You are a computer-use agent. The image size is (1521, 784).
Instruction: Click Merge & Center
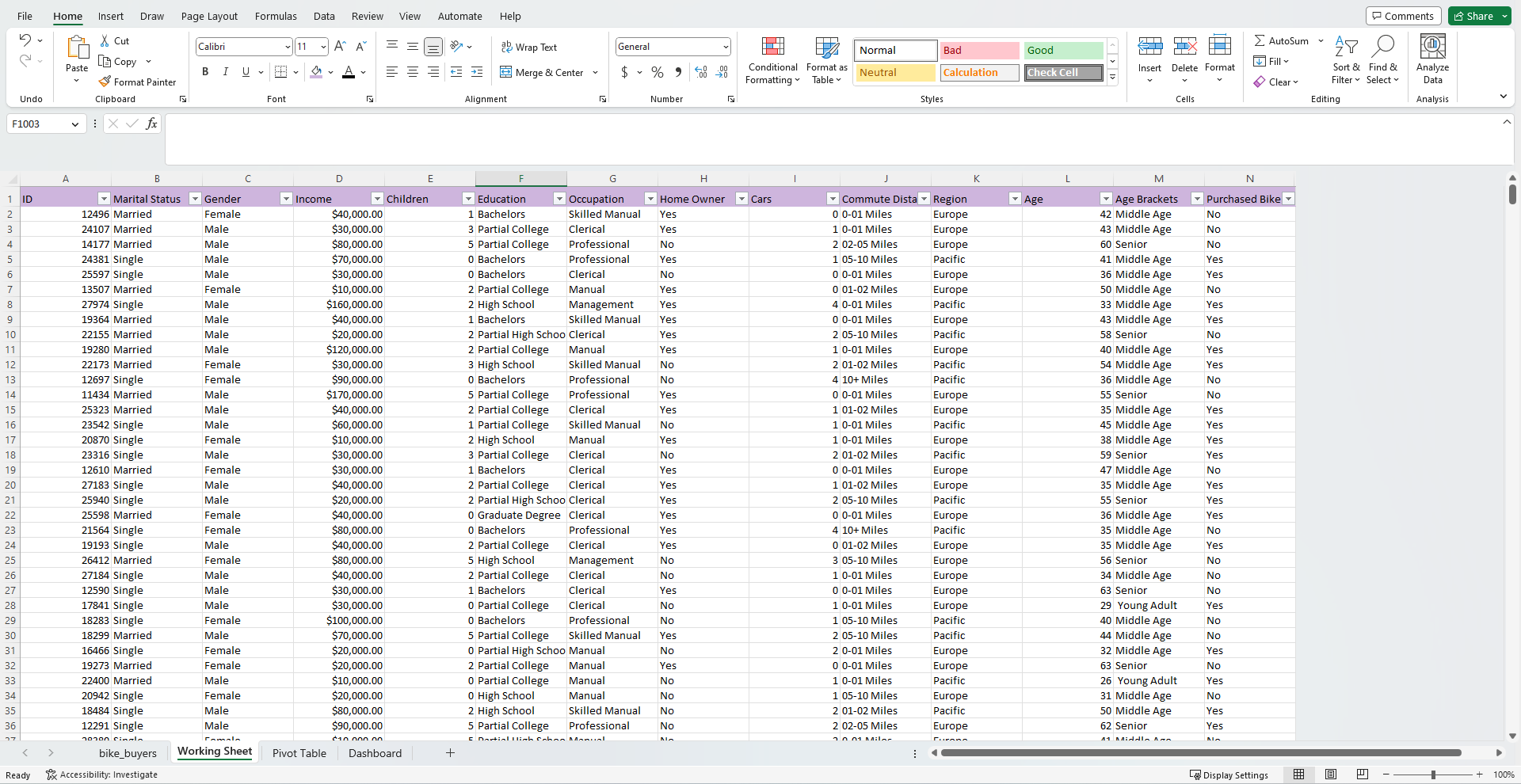point(542,72)
